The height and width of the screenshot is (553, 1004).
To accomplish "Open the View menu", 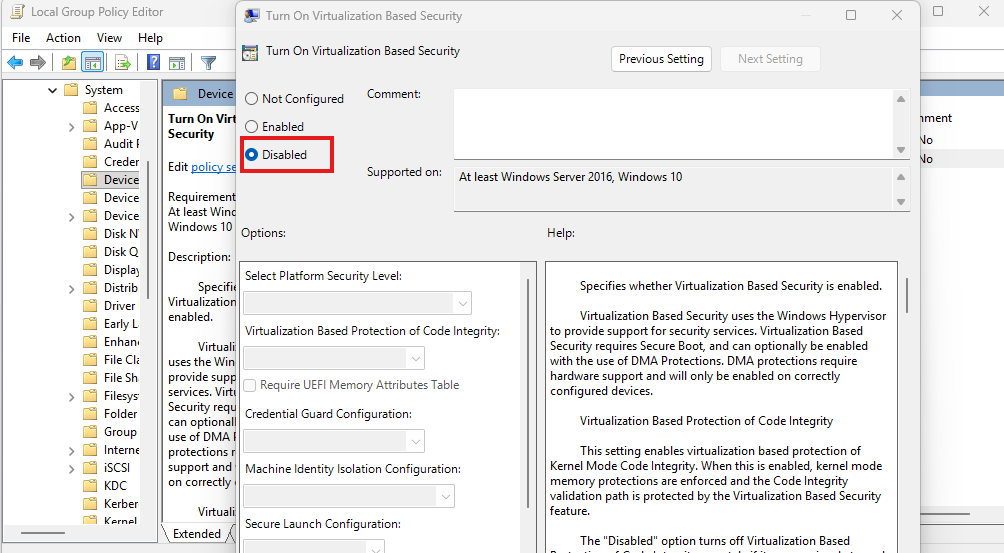I will [109, 38].
